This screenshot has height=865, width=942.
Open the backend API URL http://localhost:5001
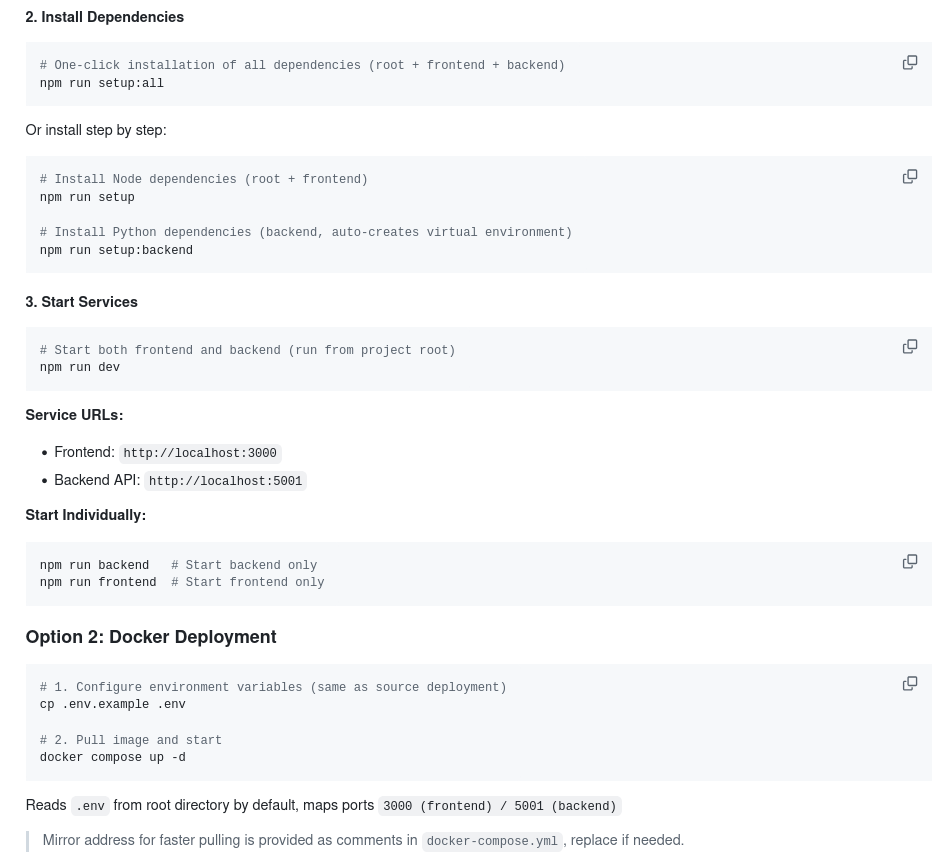click(x=225, y=481)
